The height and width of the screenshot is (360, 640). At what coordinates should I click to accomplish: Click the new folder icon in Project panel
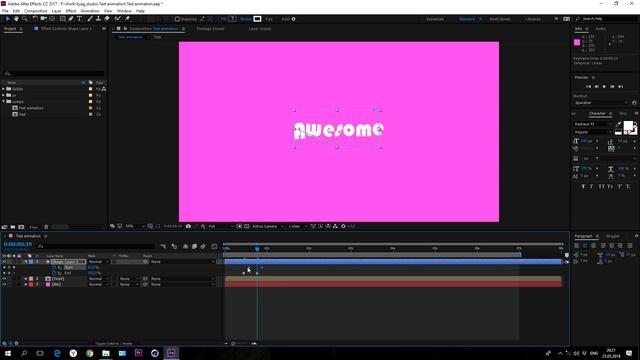point(13,227)
